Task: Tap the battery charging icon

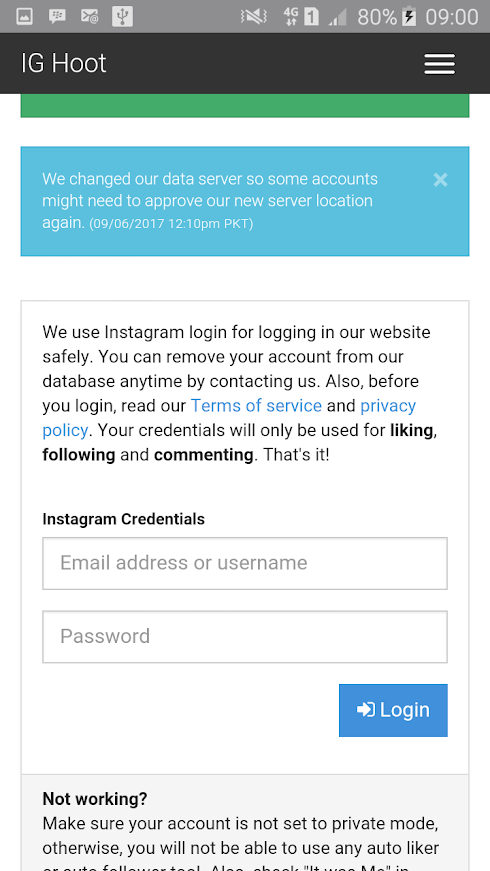Action: point(409,17)
